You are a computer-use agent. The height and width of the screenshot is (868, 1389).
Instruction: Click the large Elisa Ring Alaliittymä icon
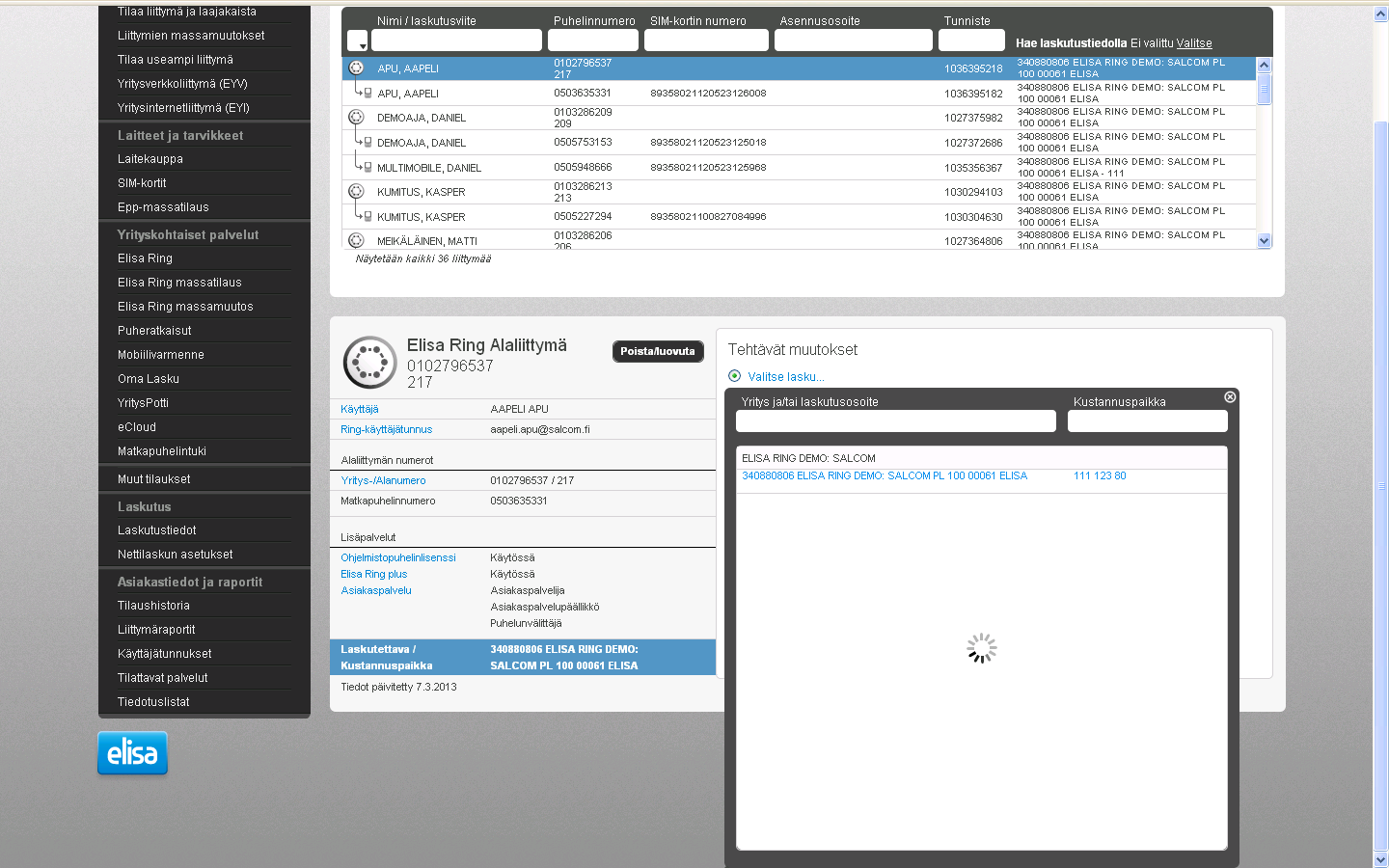click(x=369, y=363)
